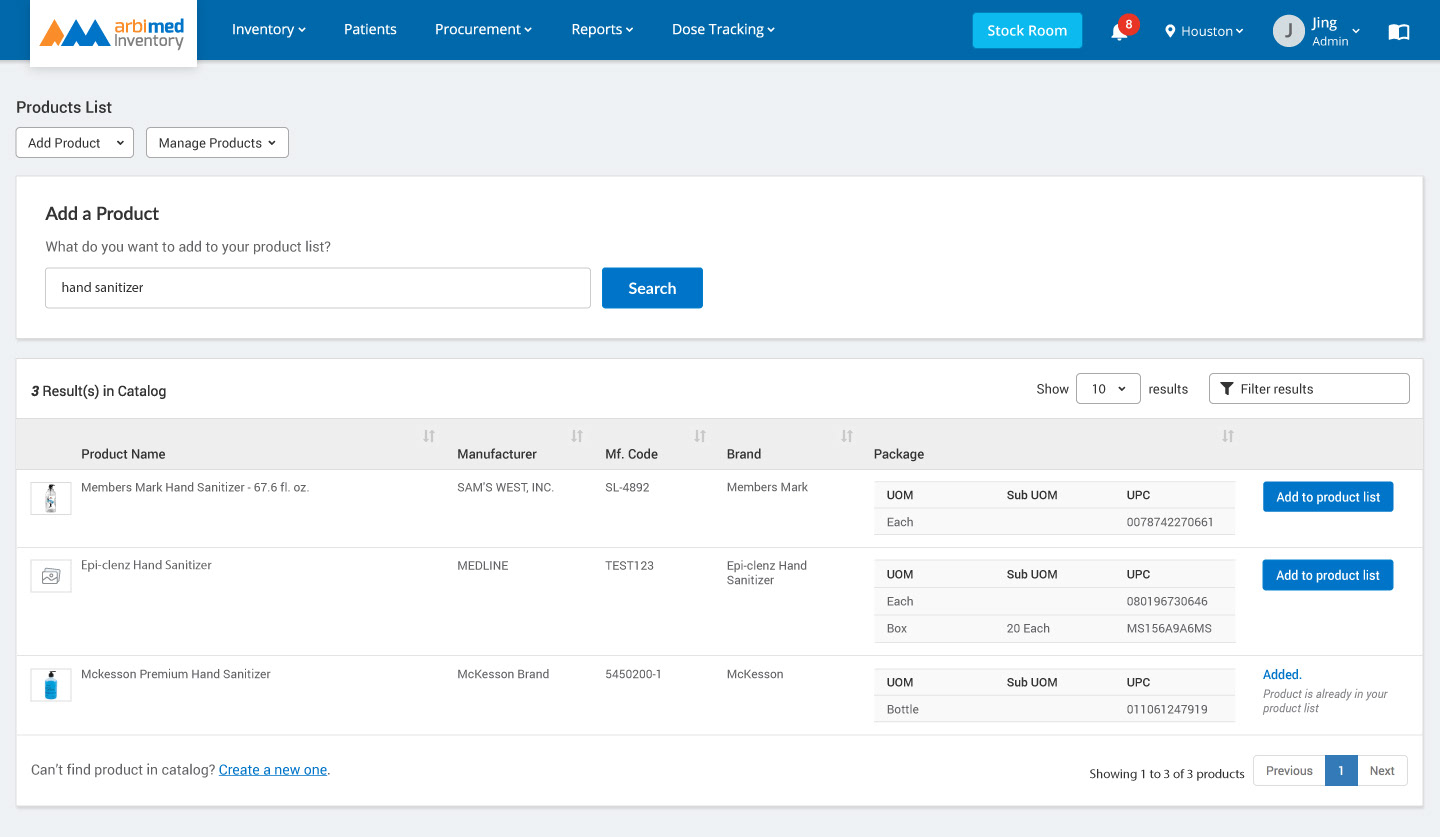Click the MEDLINE manufacturer cell

483,566
